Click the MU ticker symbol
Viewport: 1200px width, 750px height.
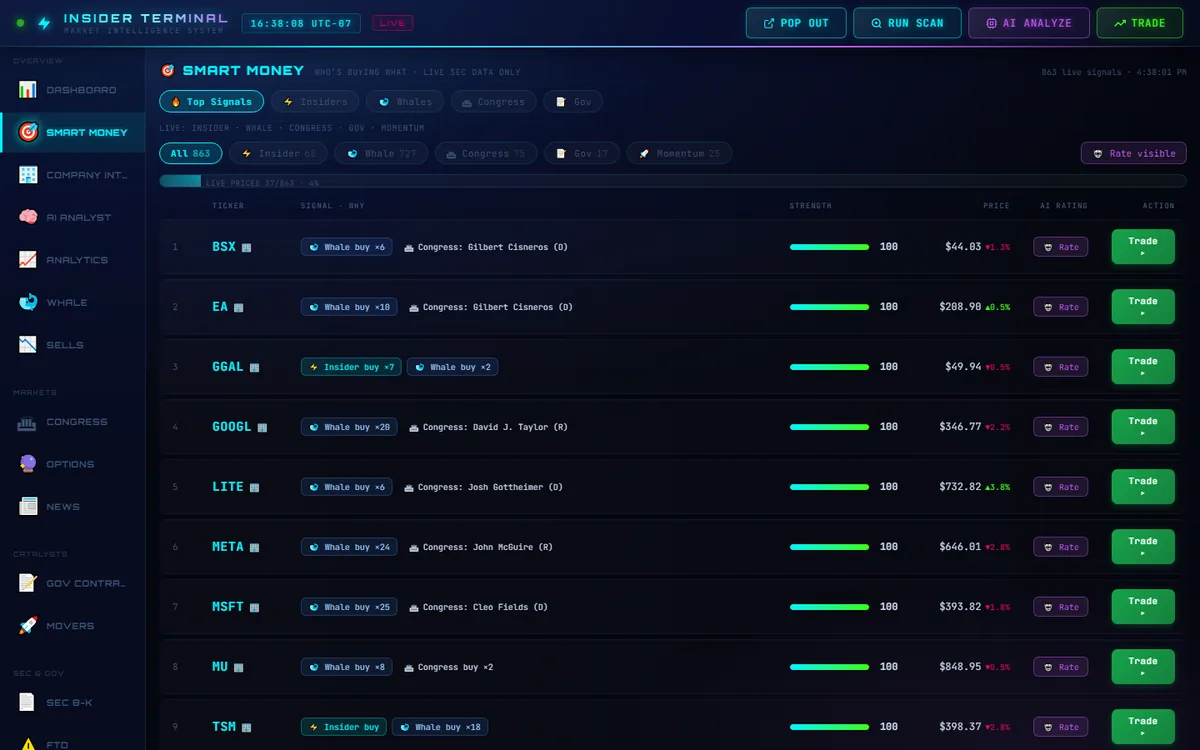pos(220,667)
